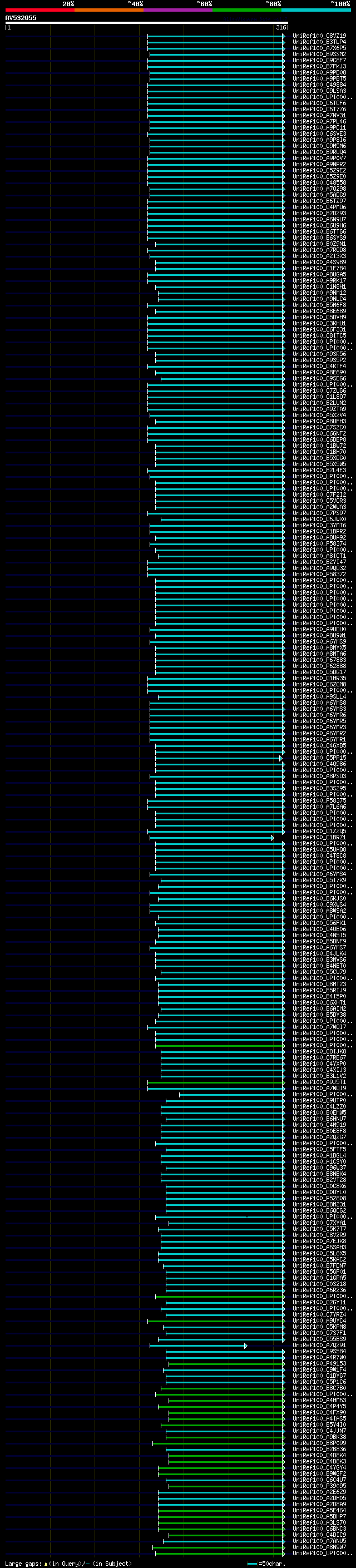Select hit label UniRef100_Q9M5M6
The width and height of the screenshot is (356, 1568).
point(319,146)
